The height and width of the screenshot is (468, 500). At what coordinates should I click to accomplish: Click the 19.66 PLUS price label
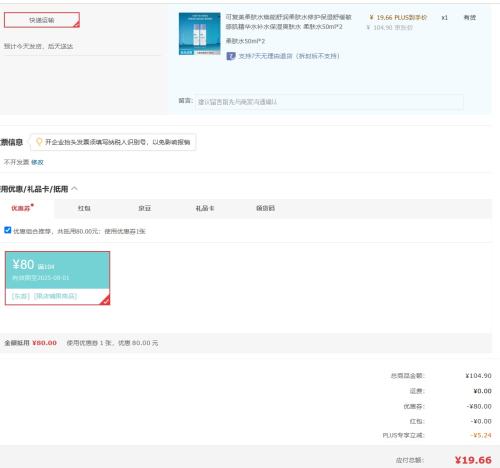pos(398,18)
